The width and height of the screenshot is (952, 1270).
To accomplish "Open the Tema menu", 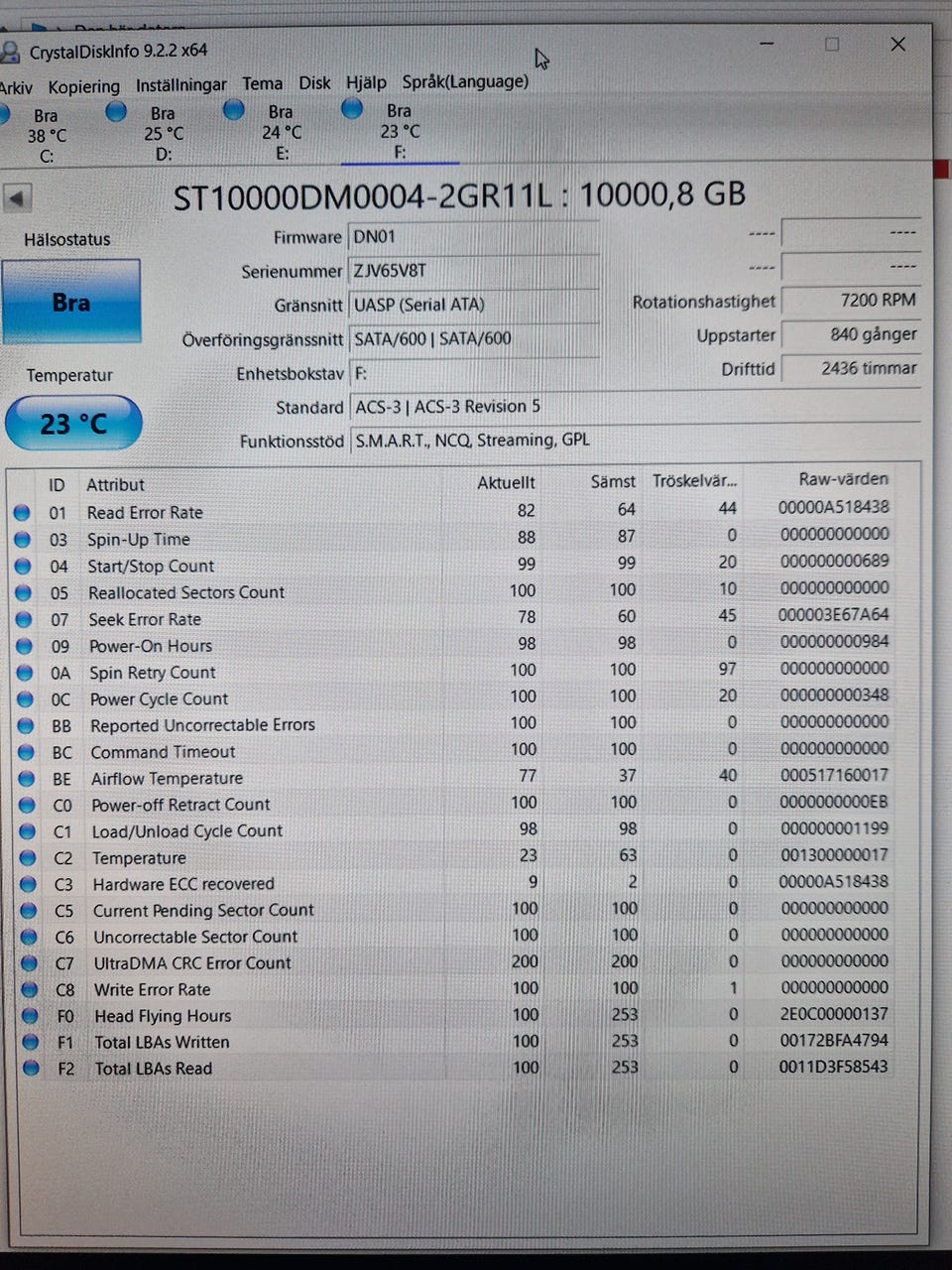I will (262, 84).
